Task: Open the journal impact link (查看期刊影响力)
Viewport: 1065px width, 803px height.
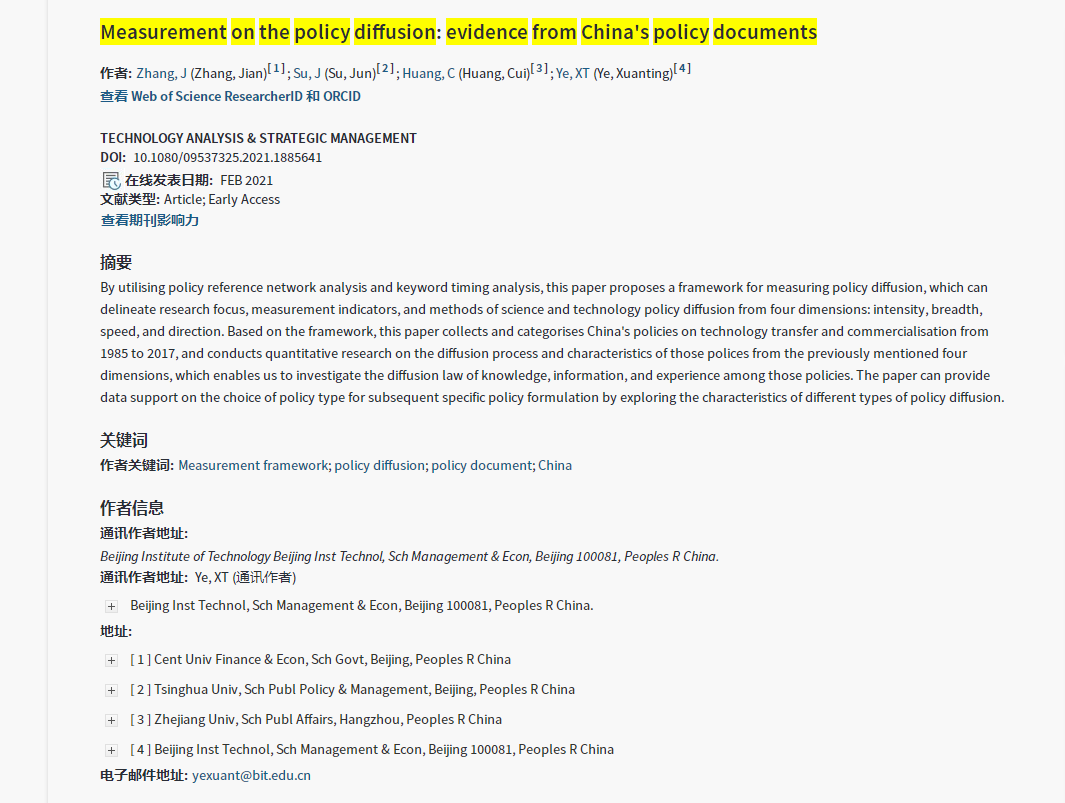Action: (149, 220)
